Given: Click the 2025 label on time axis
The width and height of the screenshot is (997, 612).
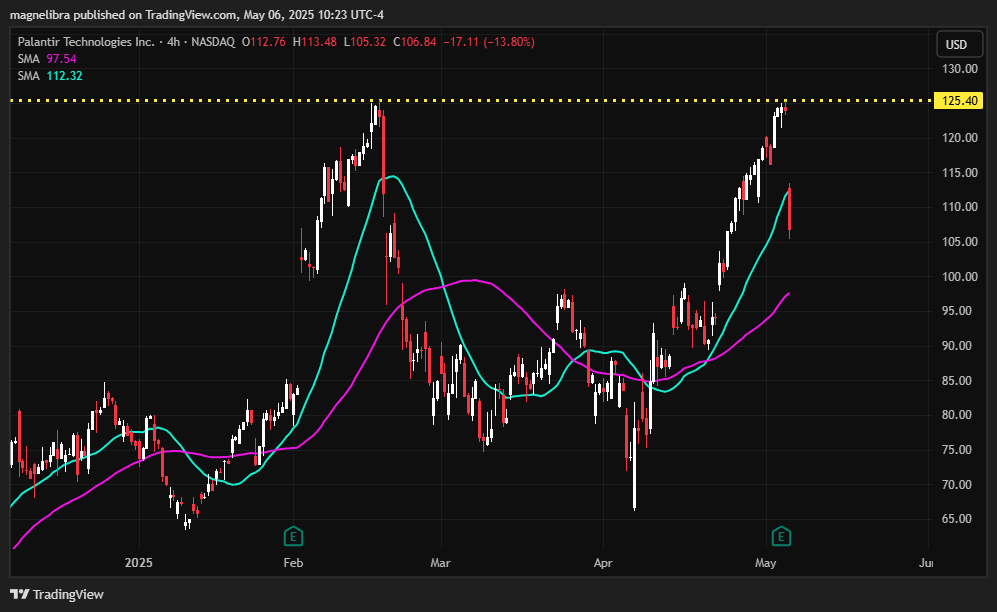Looking at the screenshot, I should point(139,563).
